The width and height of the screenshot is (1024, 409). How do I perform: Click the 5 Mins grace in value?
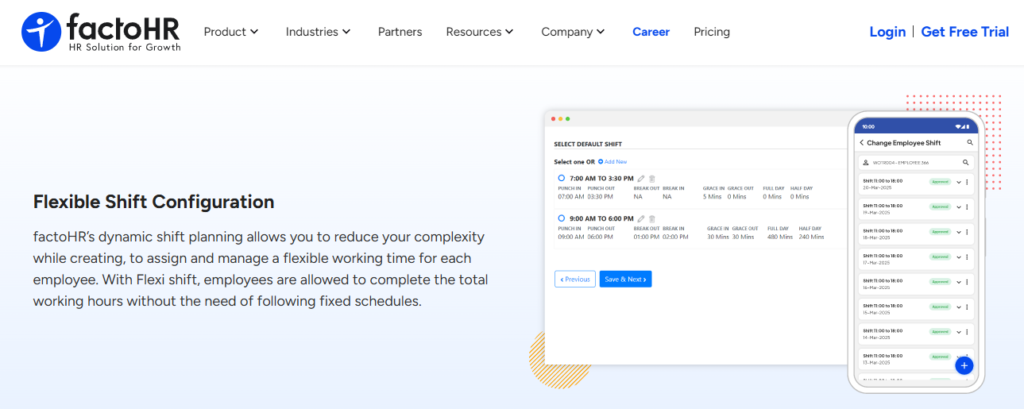[713, 197]
